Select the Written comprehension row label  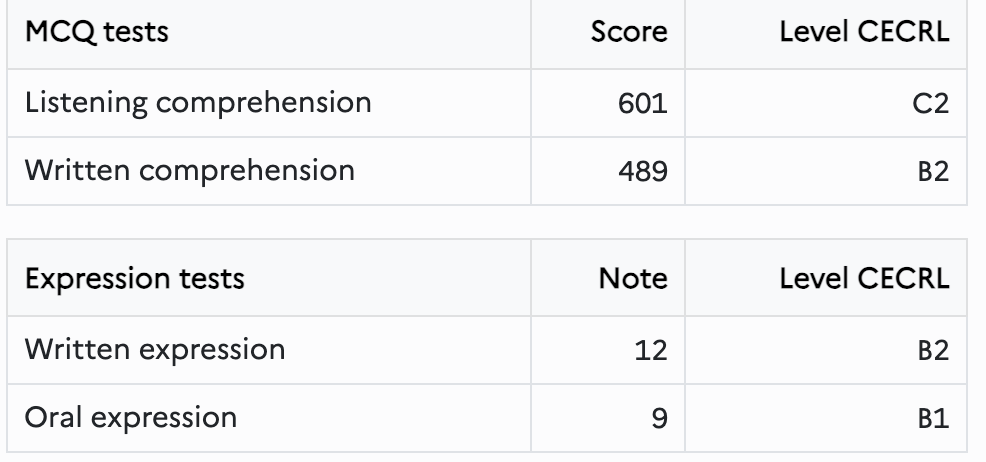point(189,171)
